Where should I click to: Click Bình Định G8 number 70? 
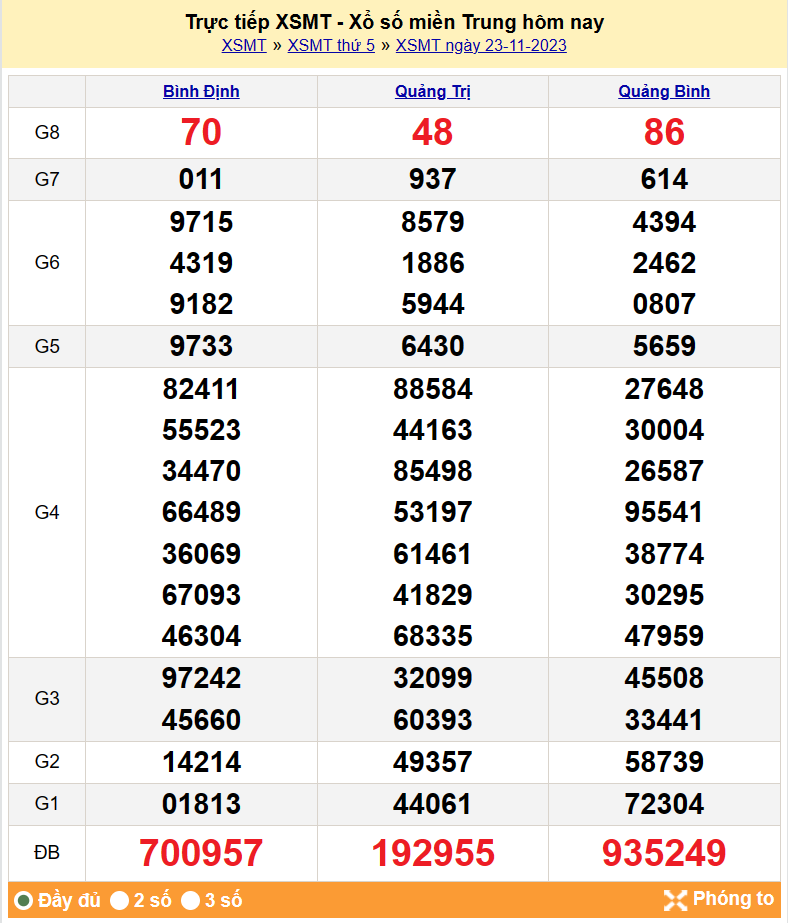coord(201,132)
